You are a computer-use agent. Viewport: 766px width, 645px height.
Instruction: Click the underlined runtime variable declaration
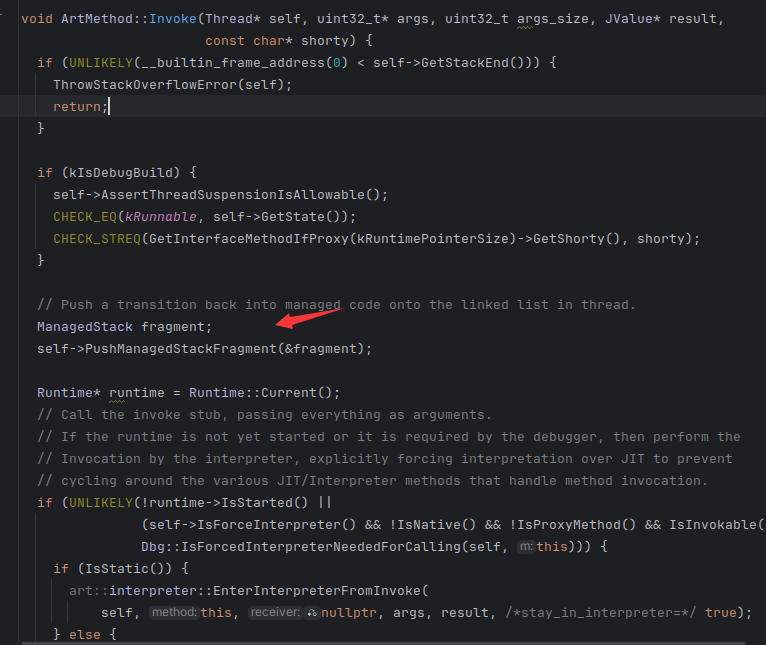click(137, 392)
